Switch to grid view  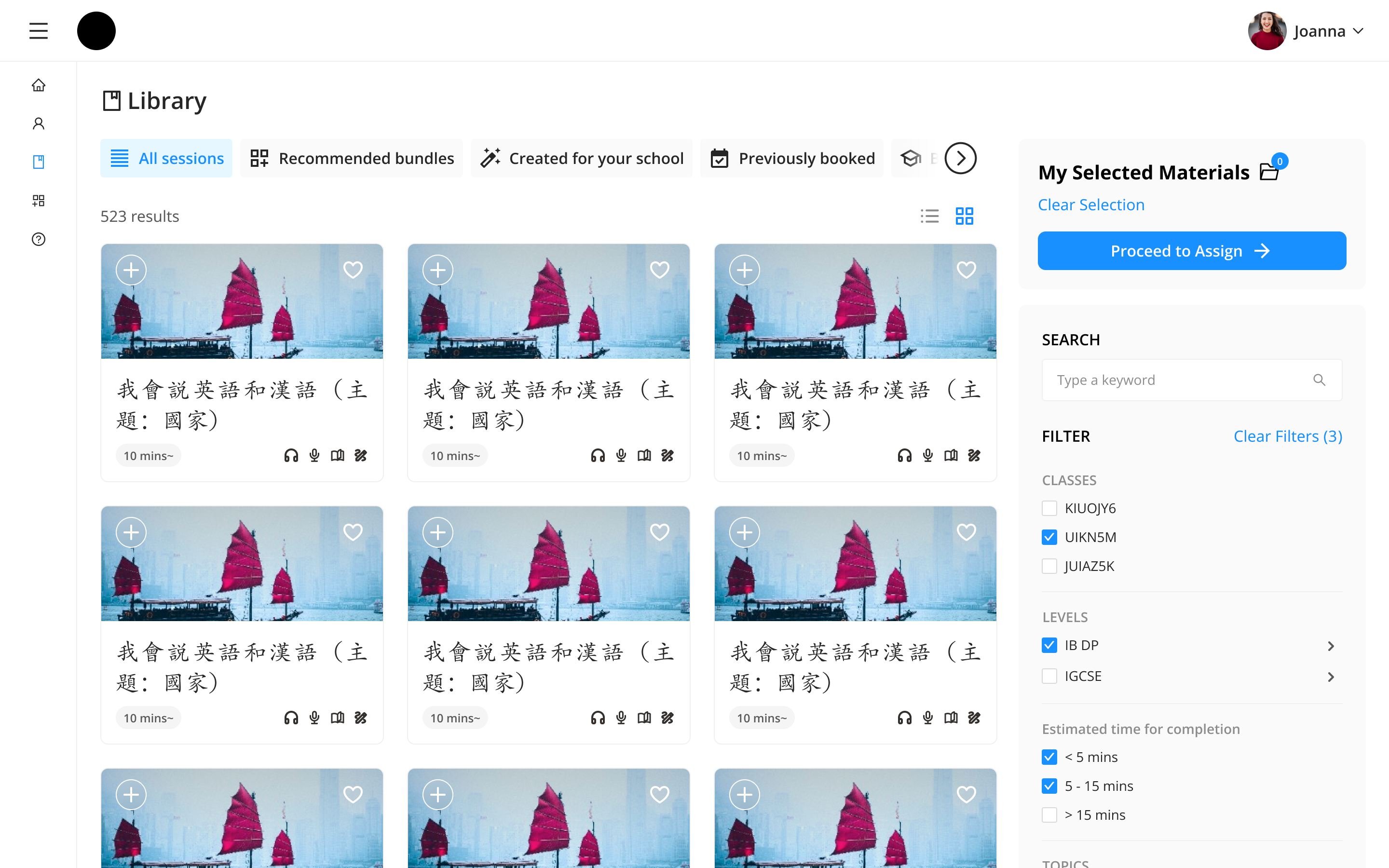pyautogui.click(x=964, y=216)
